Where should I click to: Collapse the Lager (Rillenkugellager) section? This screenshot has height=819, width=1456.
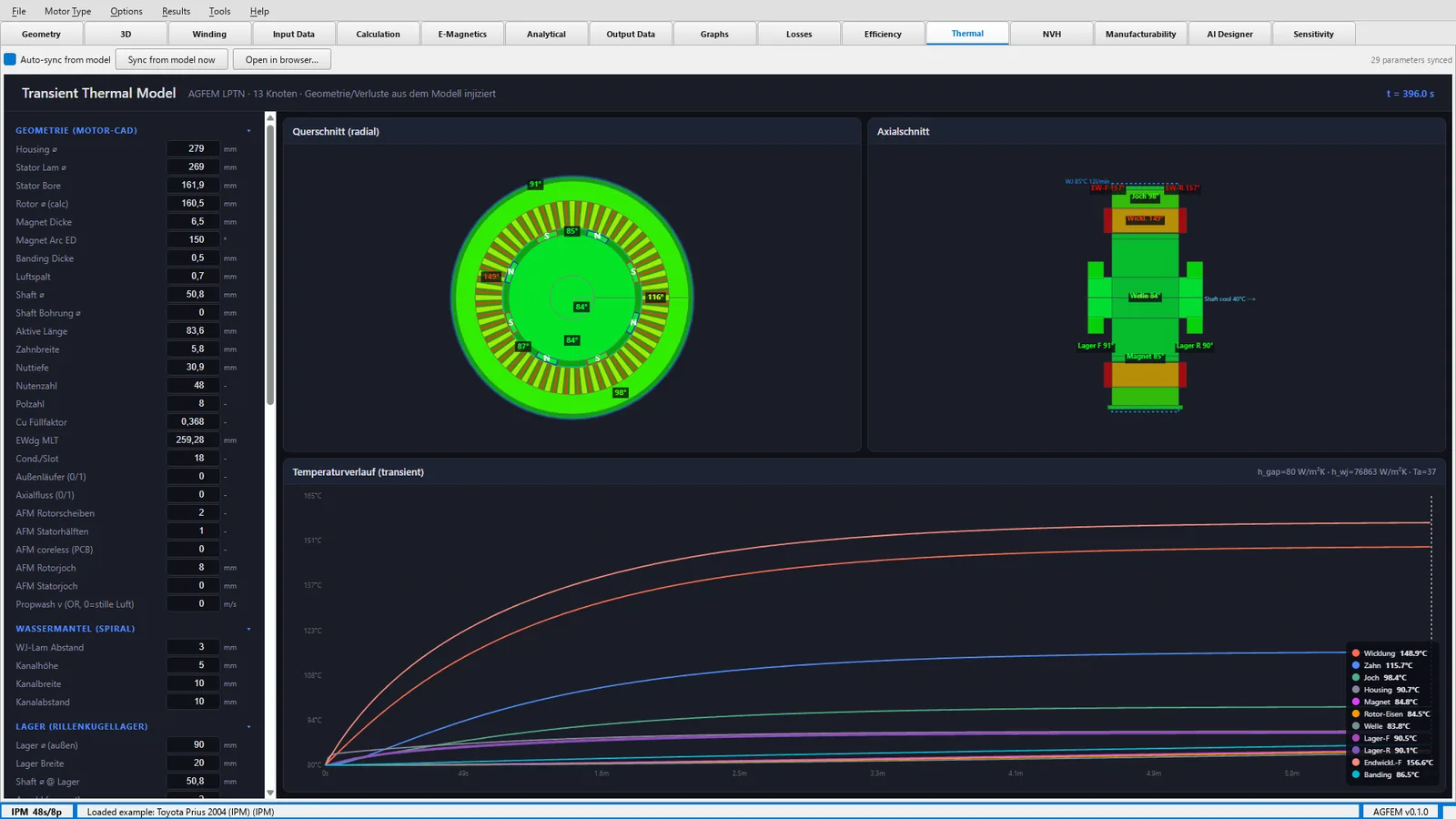point(248,727)
